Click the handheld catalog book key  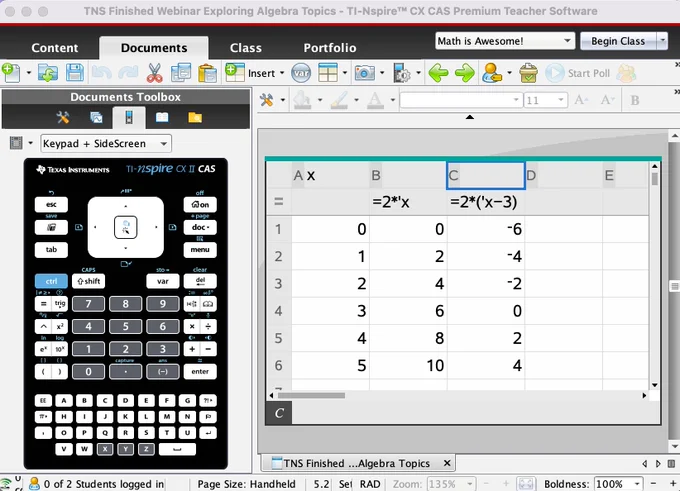click(x=208, y=304)
